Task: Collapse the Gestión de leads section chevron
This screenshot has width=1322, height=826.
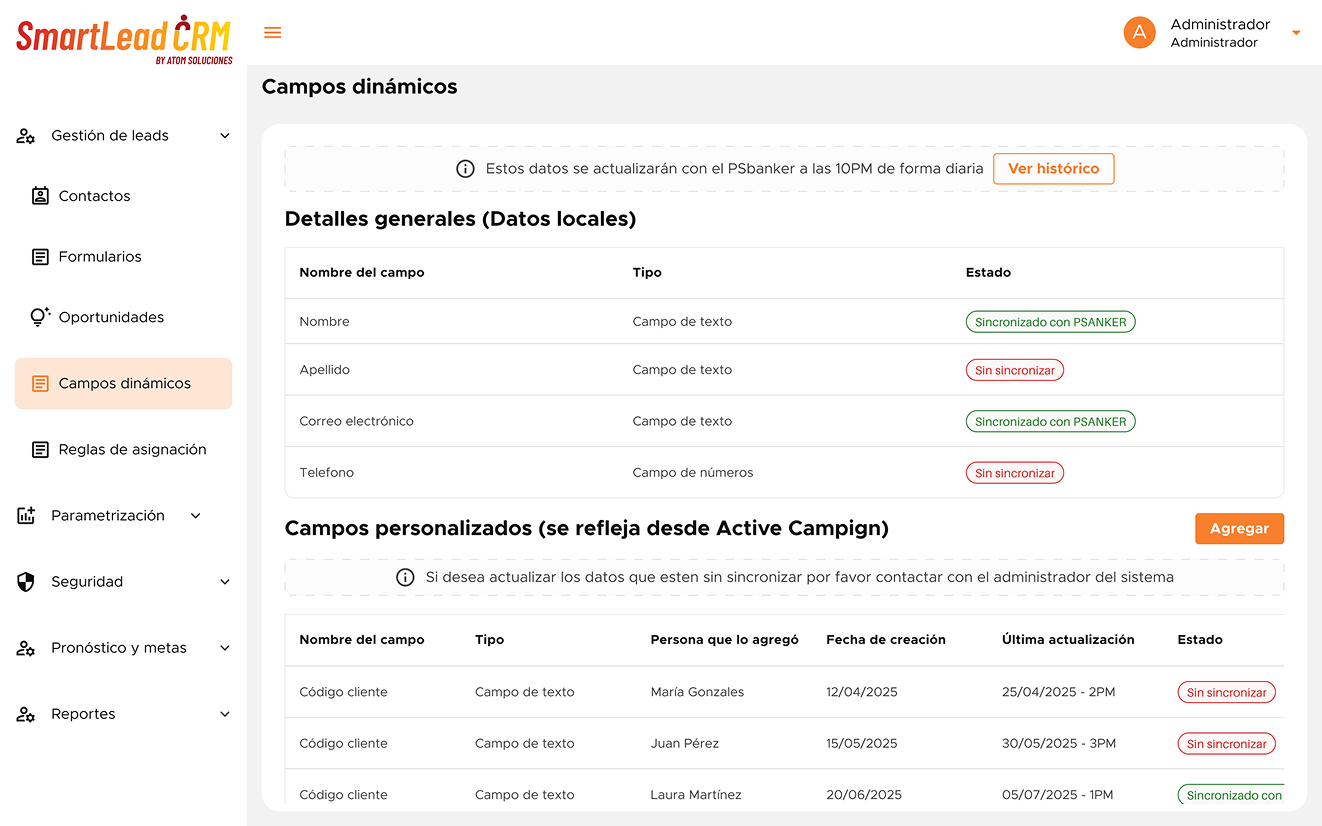Action: (225, 136)
